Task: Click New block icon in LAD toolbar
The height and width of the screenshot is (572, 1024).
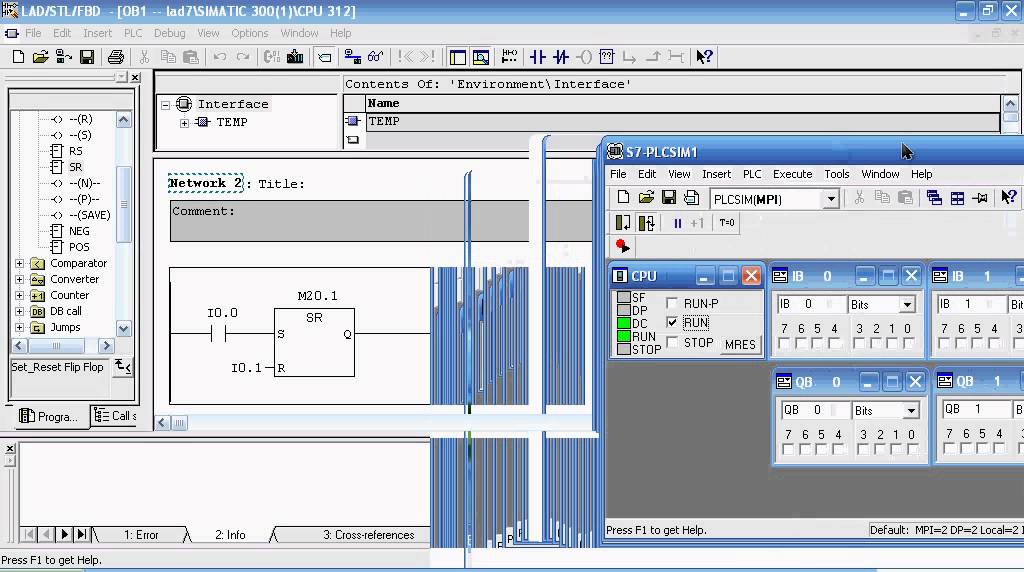Action: 18,57
